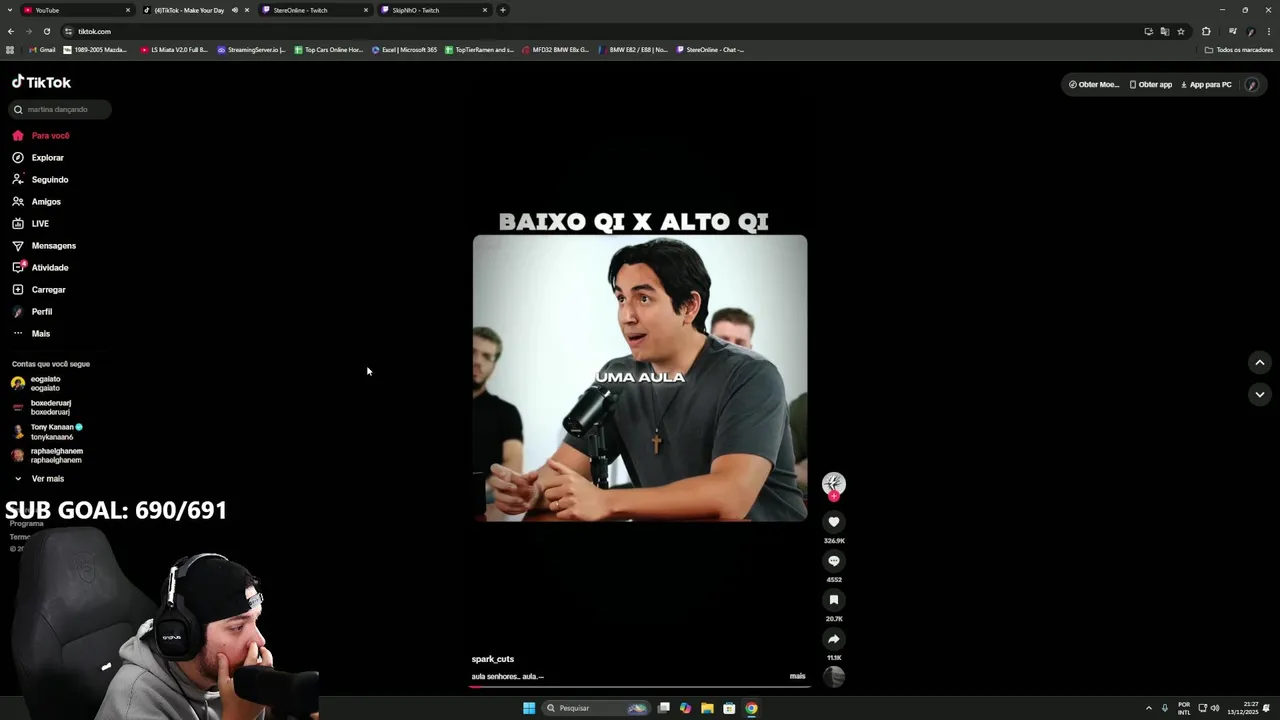Viewport: 1280px width, 720px height.
Task: Expand caption with mais
Action: (797, 676)
